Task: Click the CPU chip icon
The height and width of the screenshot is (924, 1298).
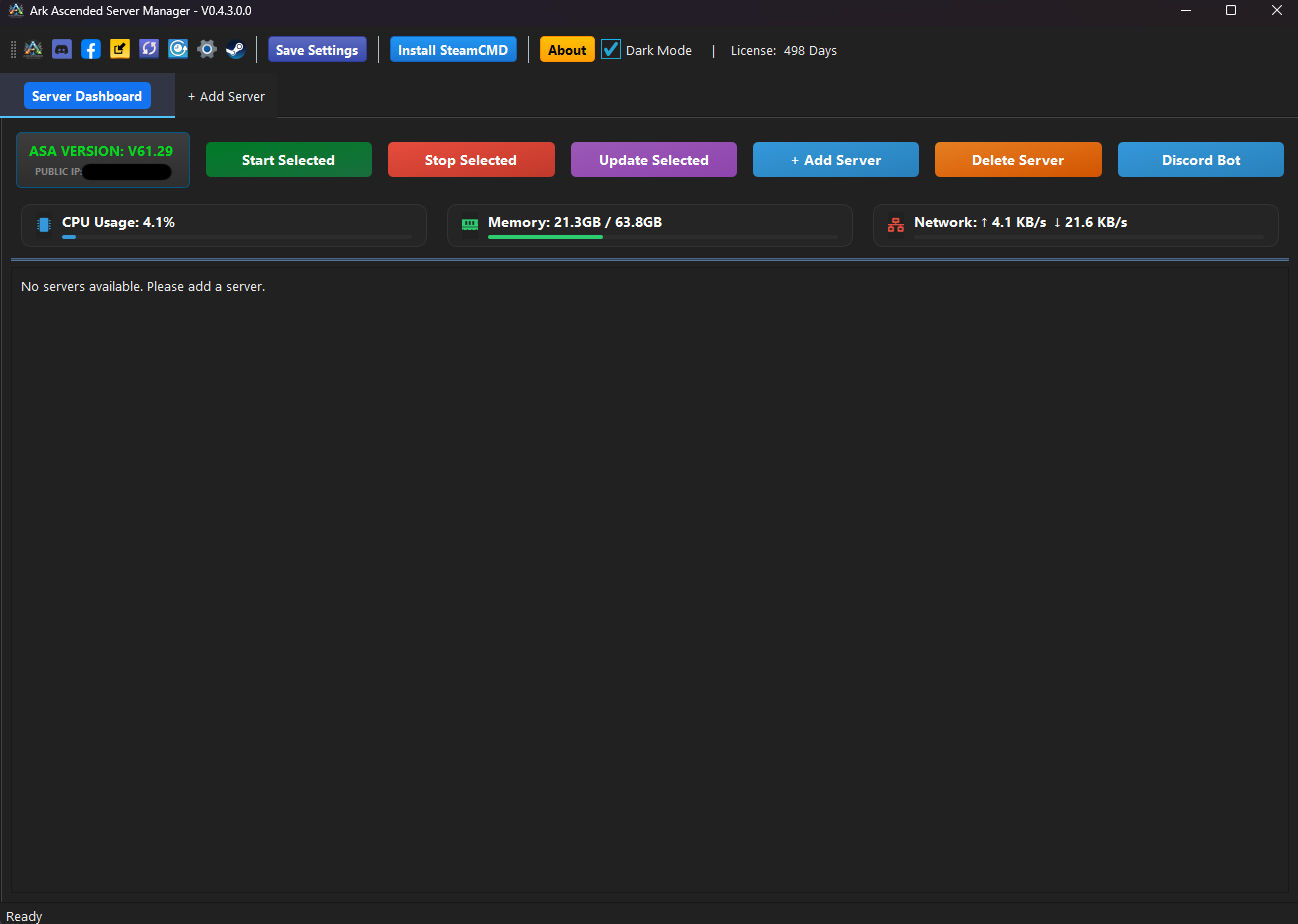Action: (44, 225)
